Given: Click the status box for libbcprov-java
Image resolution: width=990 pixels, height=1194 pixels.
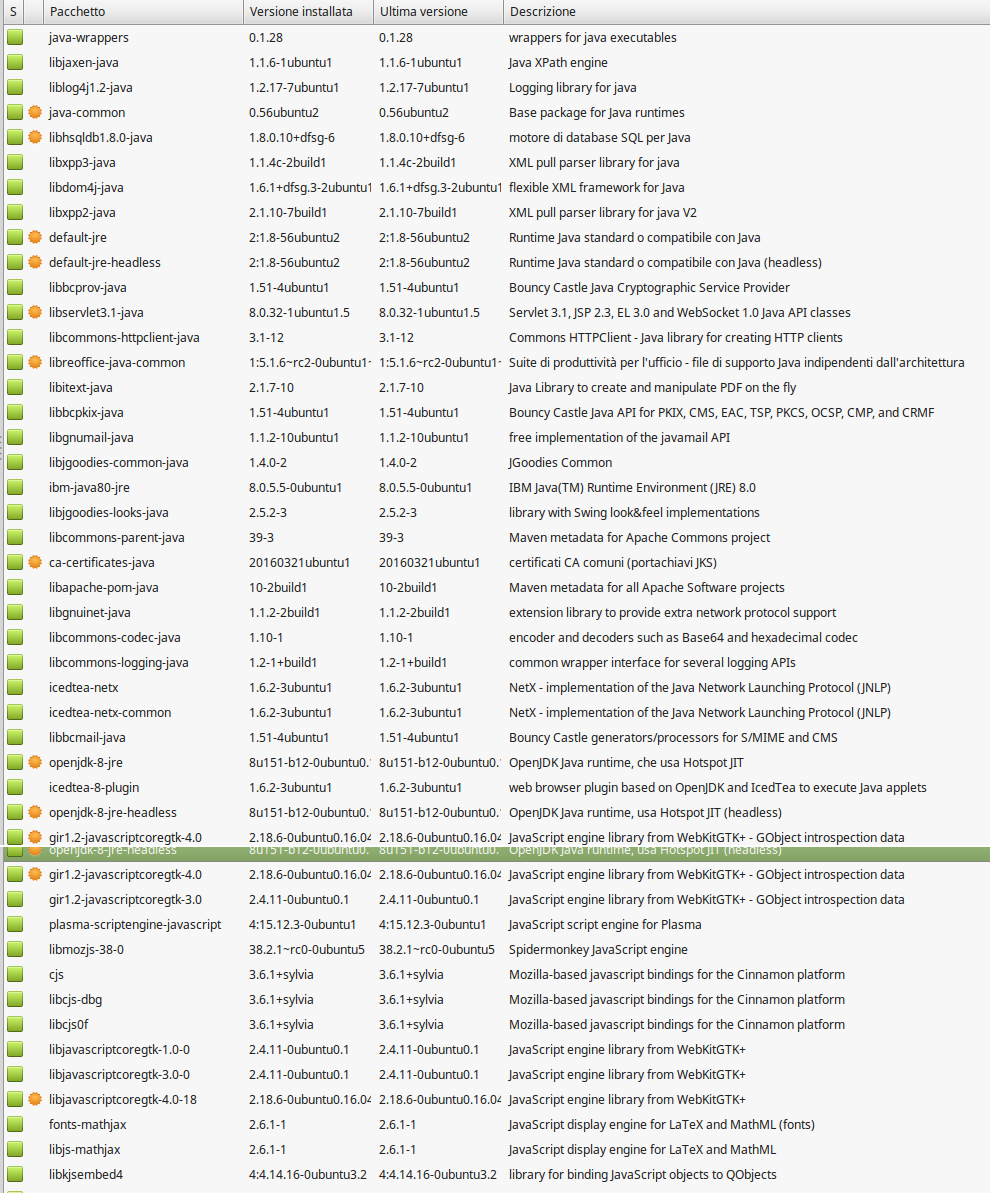Looking at the screenshot, I should [15, 288].
